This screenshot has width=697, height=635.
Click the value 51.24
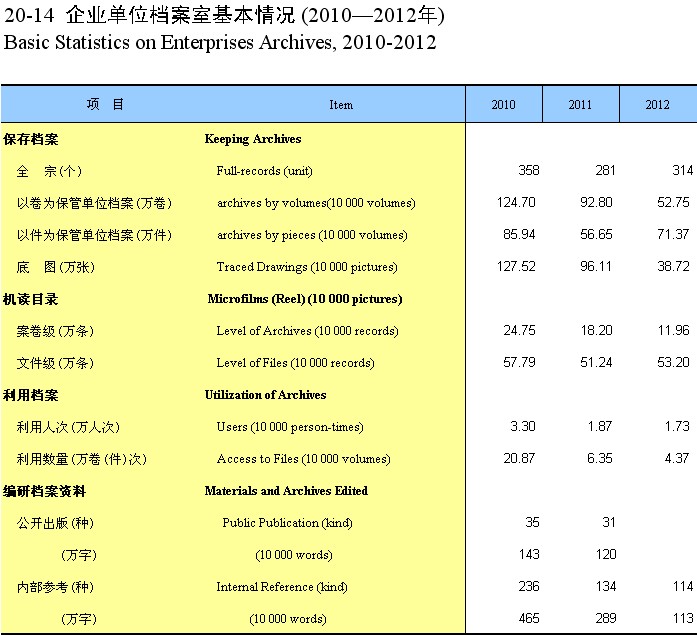[596, 362]
